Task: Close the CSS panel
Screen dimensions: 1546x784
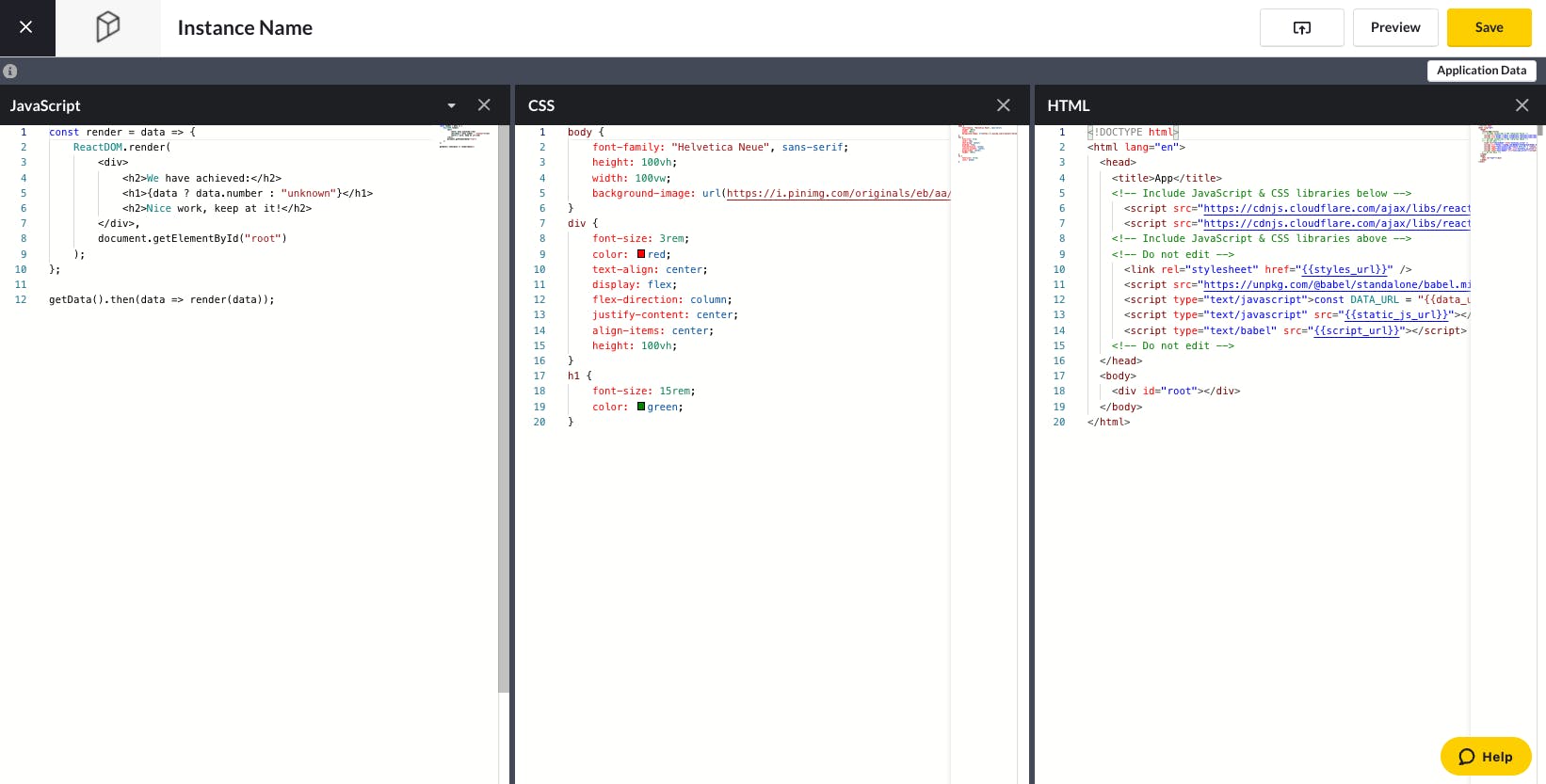Action: (x=1004, y=104)
